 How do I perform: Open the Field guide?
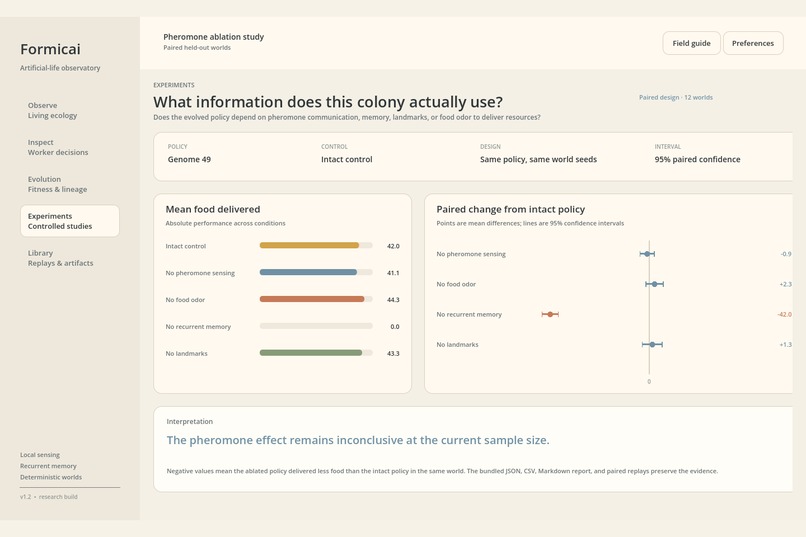pos(691,43)
